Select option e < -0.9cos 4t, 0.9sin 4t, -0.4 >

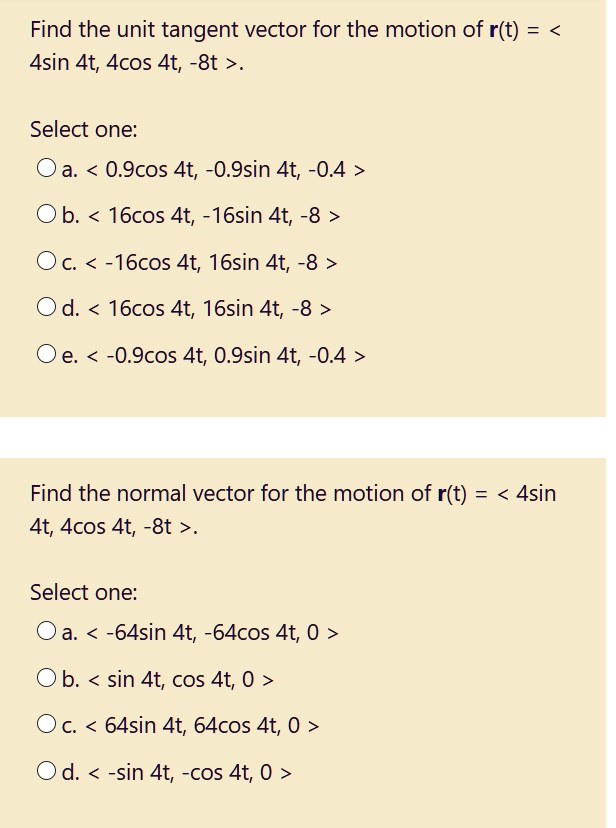click(x=46, y=352)
